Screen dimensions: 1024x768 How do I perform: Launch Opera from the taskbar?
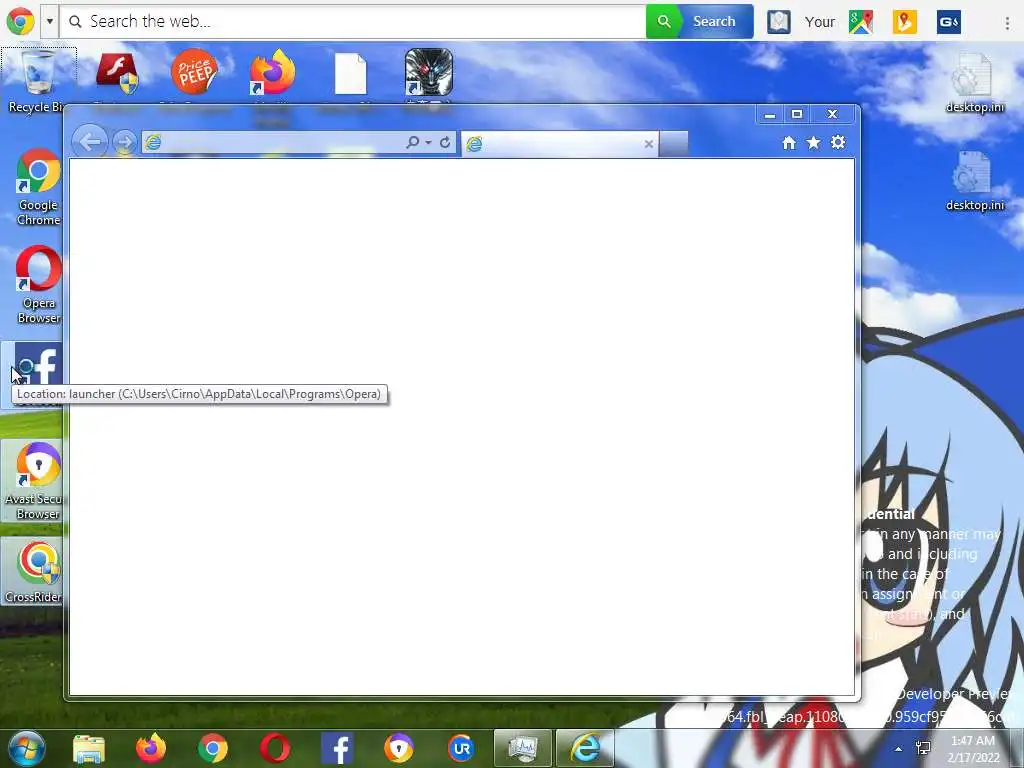click(275, 748)
